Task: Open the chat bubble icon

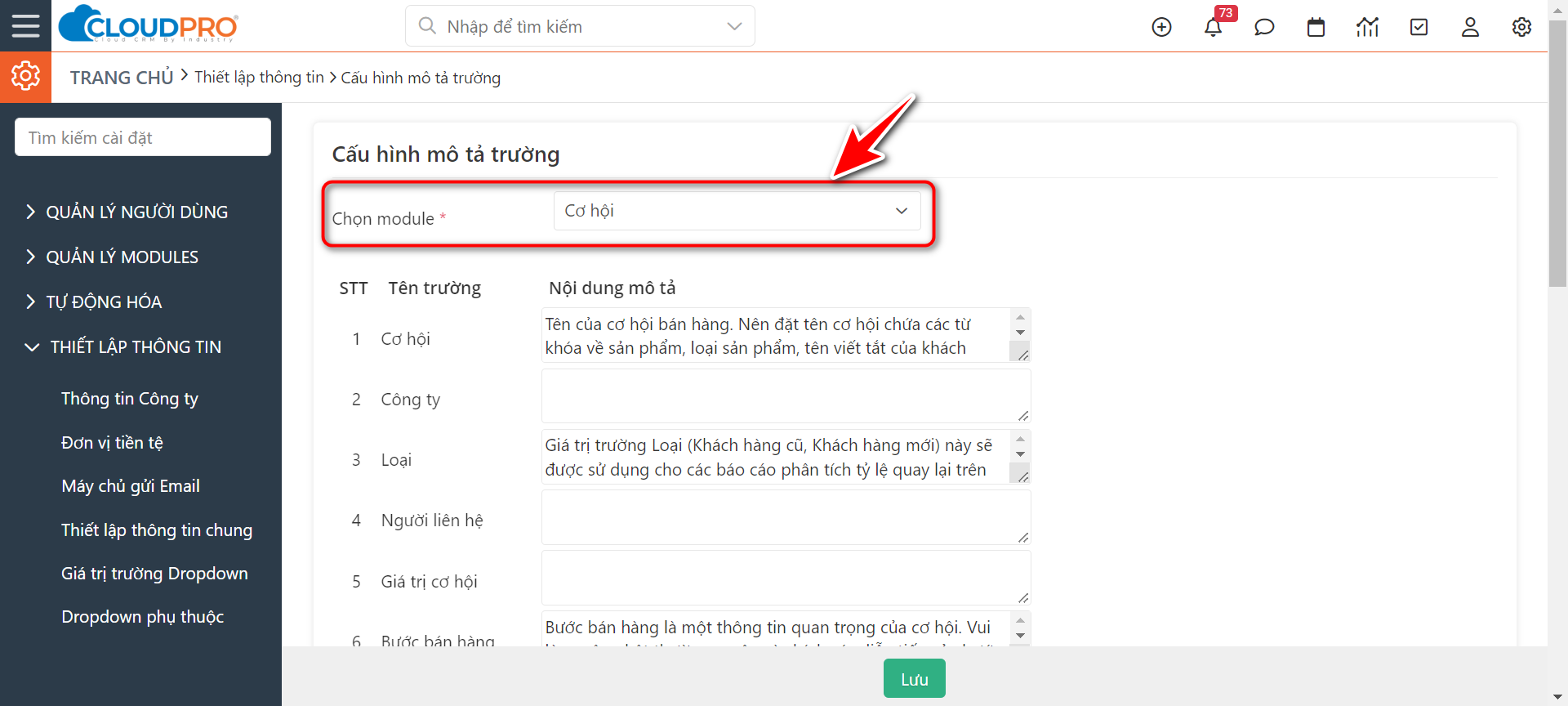Action: click(1264, 27)
